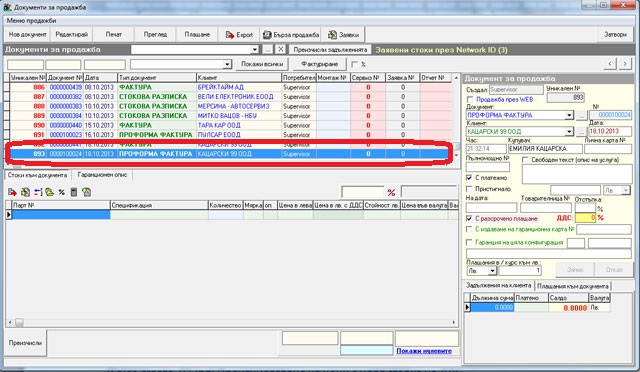Open the filter-row combo box dropdown arrow
Image resolution: width=640 pixels, height=372 pixels.
[227, 65]
